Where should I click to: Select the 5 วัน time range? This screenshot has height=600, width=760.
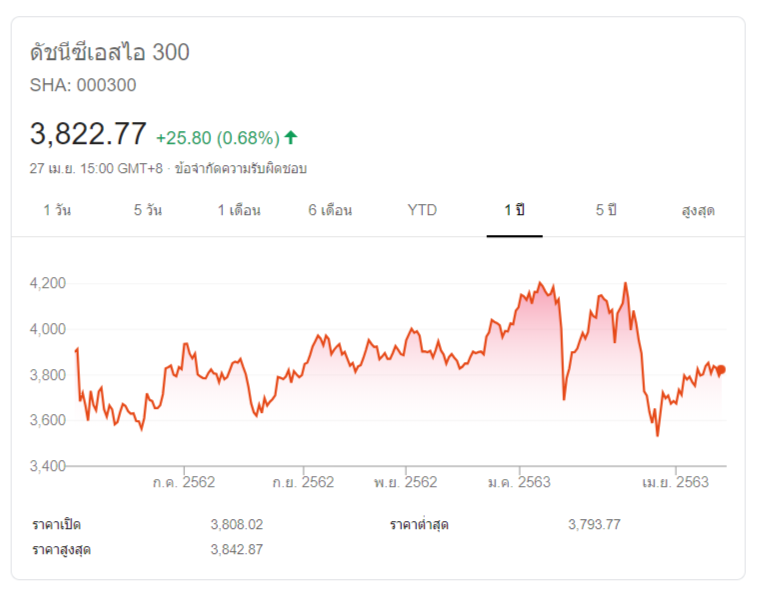point(148,210)
